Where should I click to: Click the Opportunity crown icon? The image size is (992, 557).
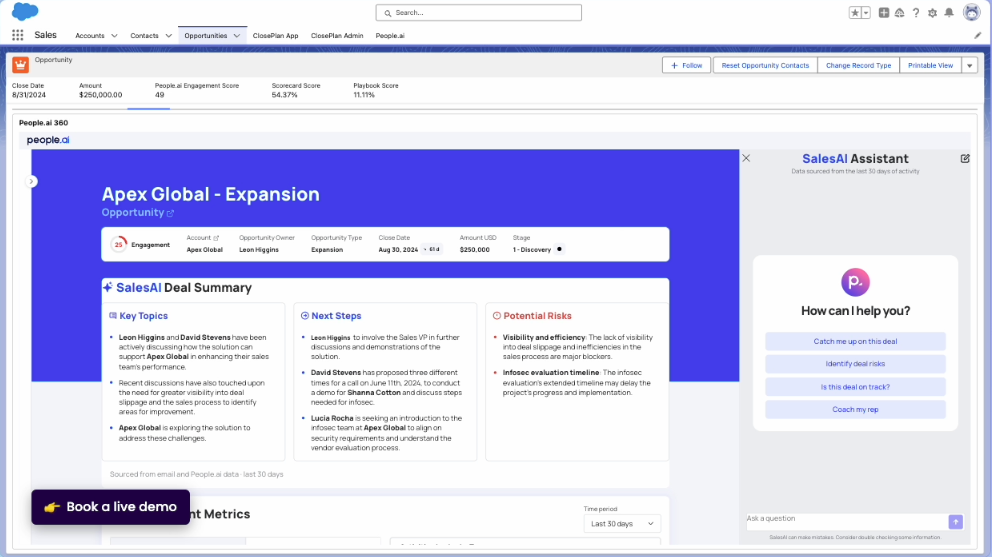tap(20, 65)
